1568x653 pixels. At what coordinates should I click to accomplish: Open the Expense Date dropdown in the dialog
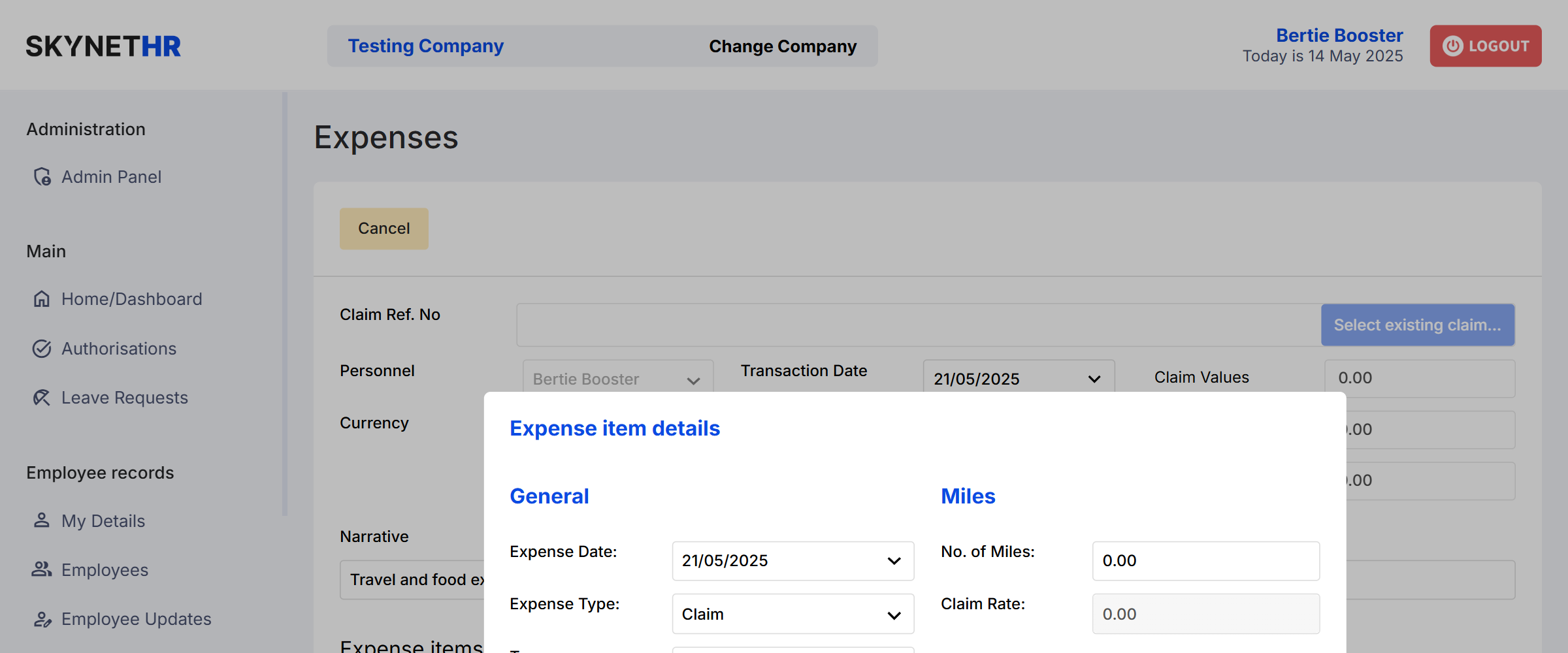coord(792,560)
